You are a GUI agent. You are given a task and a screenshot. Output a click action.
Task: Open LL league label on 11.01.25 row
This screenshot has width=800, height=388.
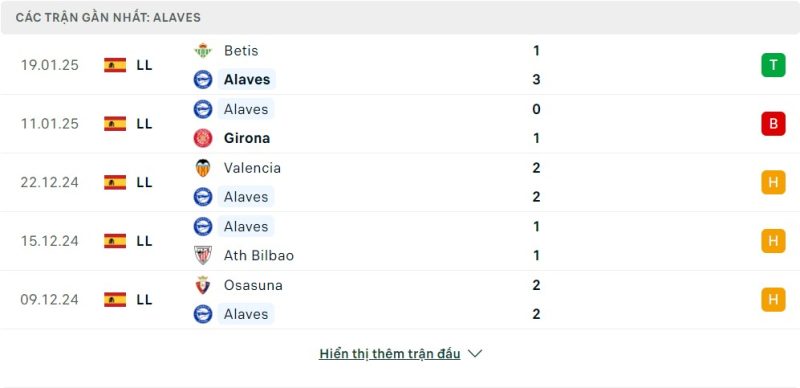(x=144, y=124)
